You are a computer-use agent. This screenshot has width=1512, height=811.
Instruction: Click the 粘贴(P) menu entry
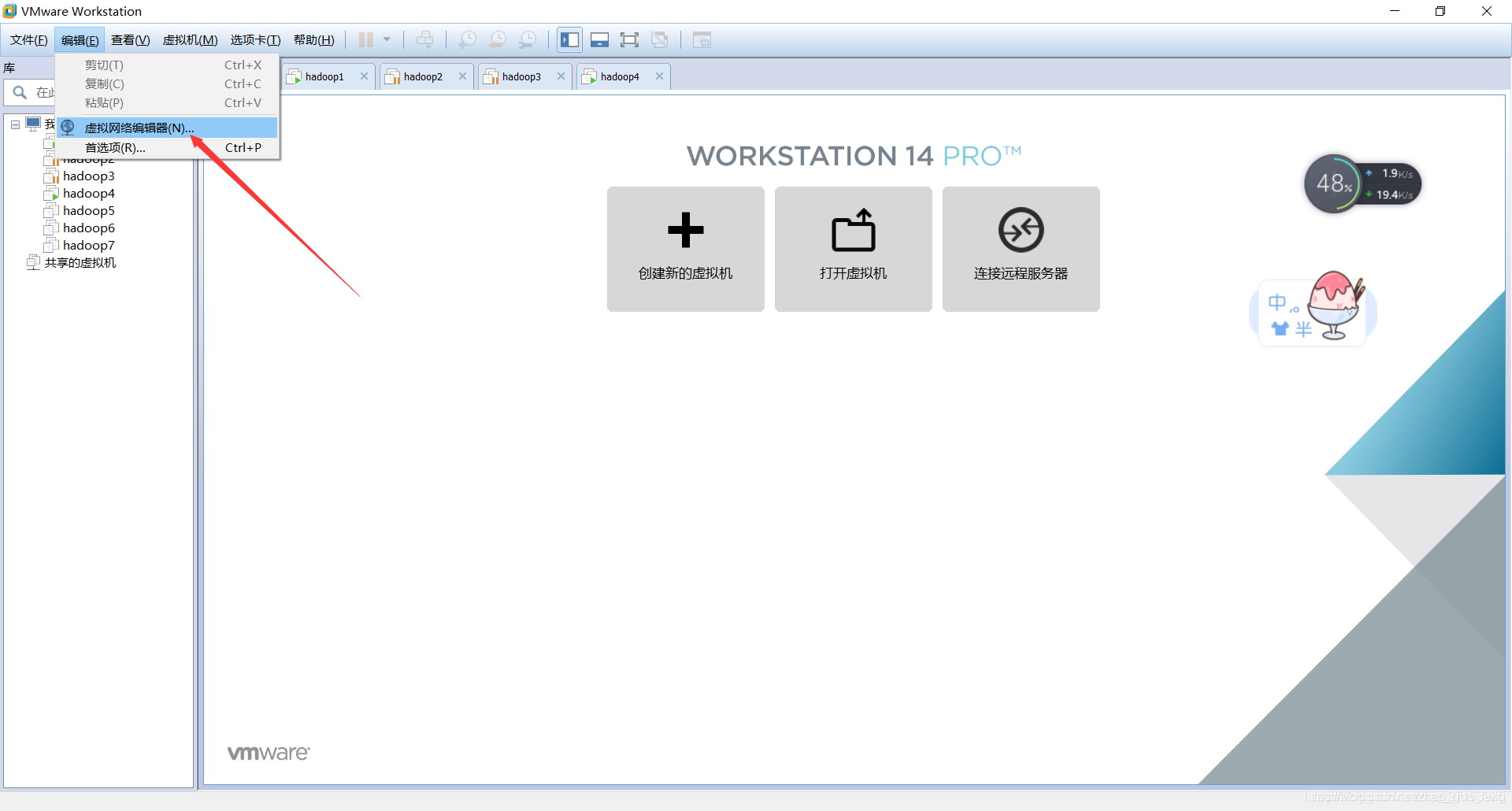click(x=167, y=103)
